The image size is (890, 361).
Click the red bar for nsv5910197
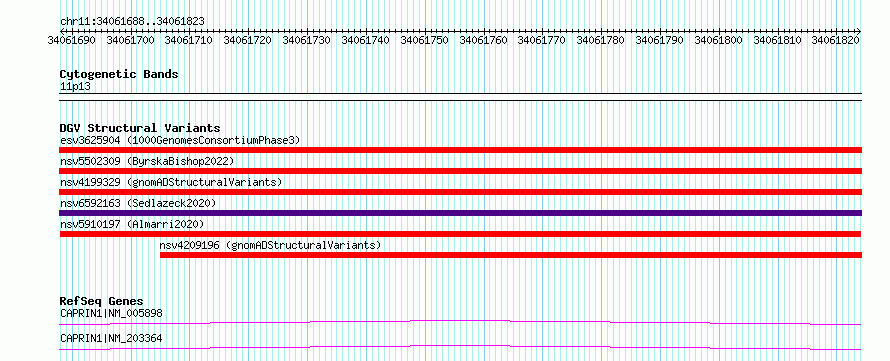coord(460,234)
